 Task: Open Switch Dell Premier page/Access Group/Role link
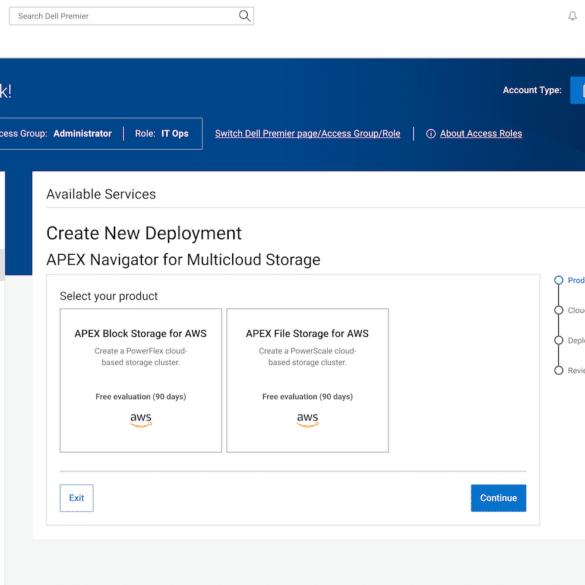[x=307, y=134]
